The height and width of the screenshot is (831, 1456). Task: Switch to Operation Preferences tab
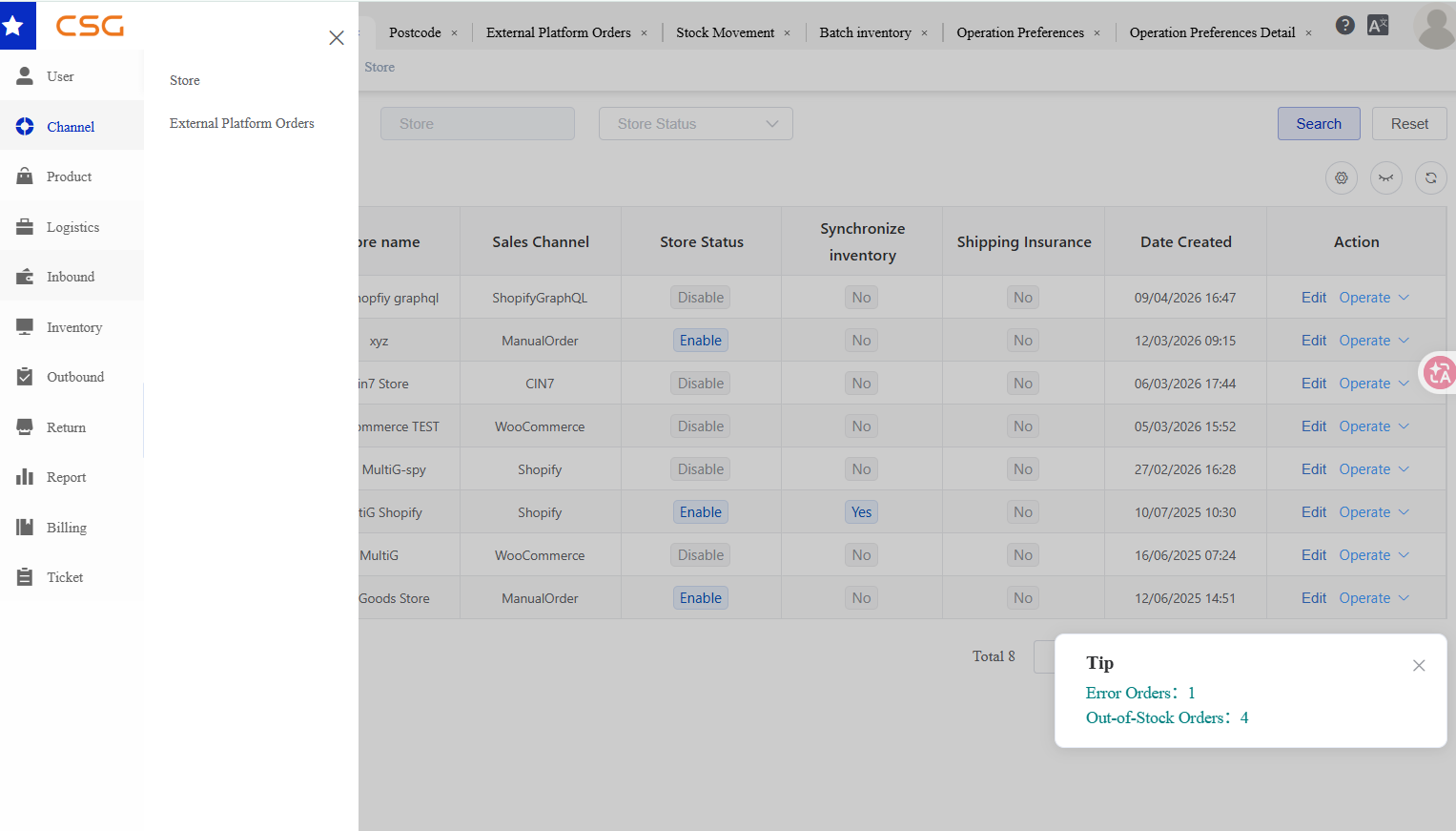[x=1020, y=32]
